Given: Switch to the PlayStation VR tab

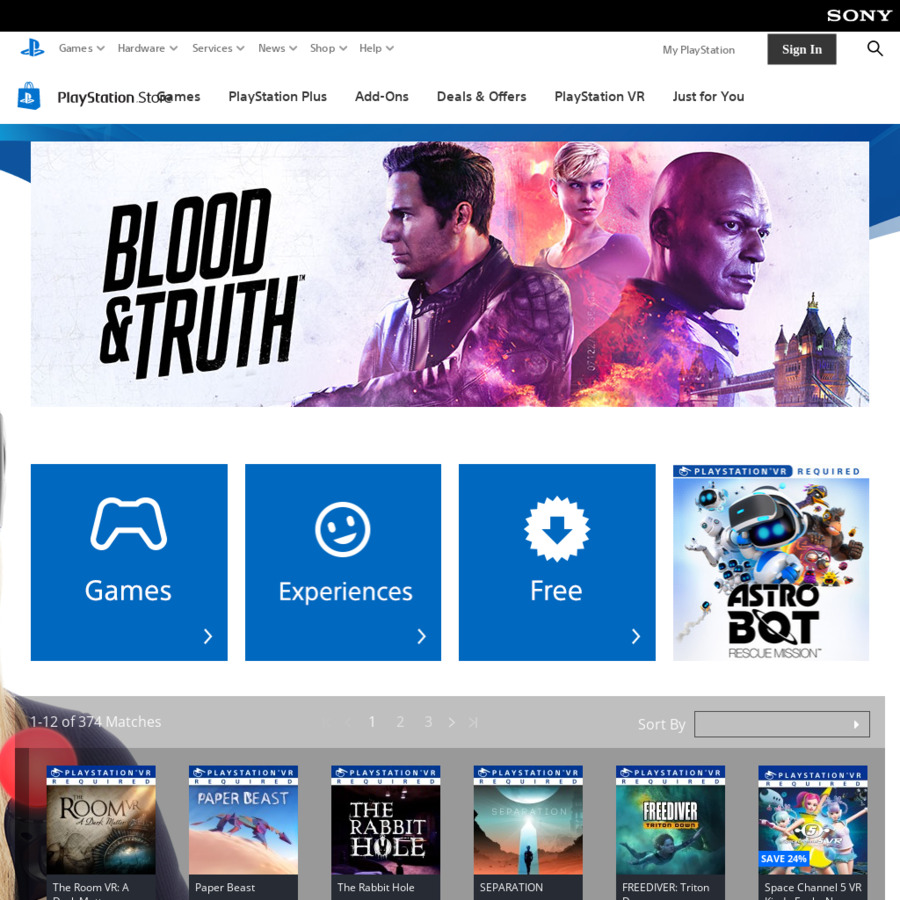Looking at the screenshot, I should point(599,96).
